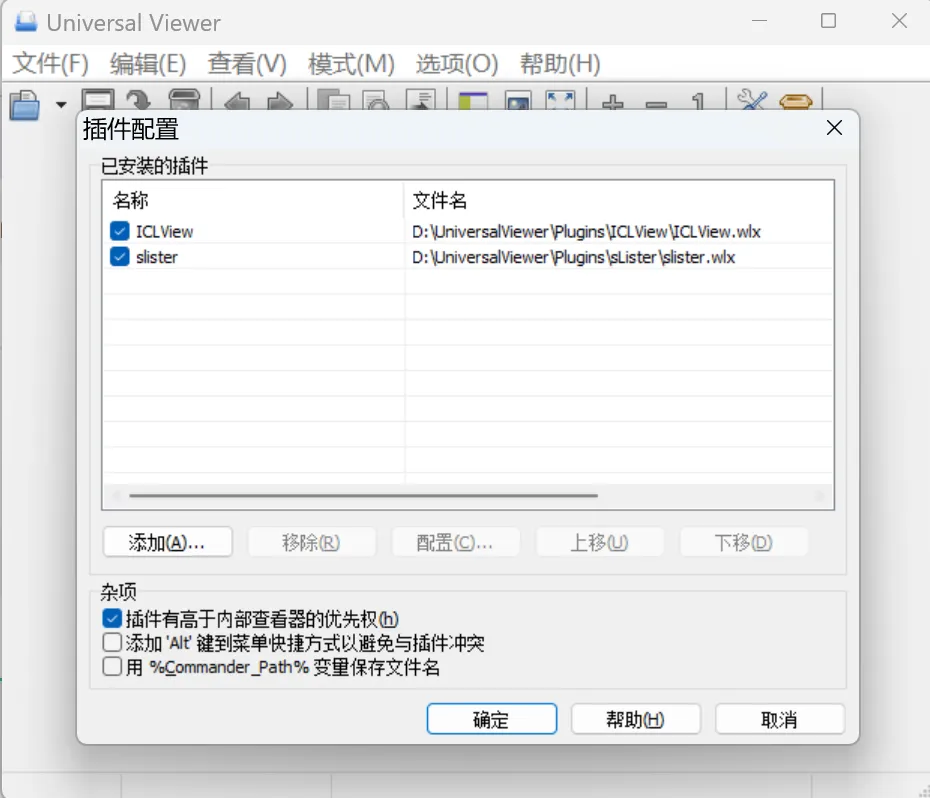Click the options wrench-and-screwdriver toolbar icon
The width and height of the screenshot is (930, 798).
coord(752,100)
